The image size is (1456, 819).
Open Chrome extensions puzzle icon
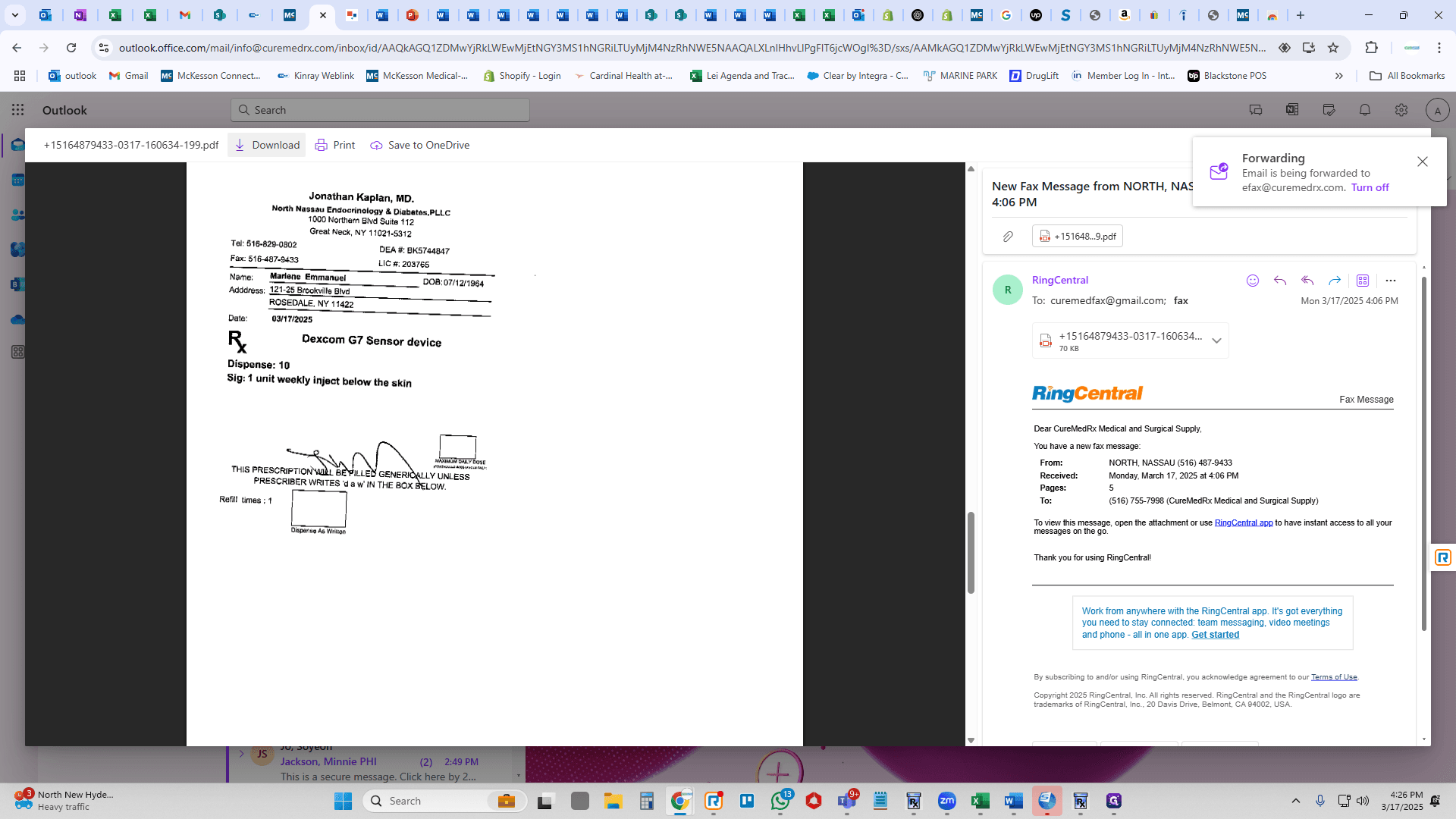click(1371, 48)
